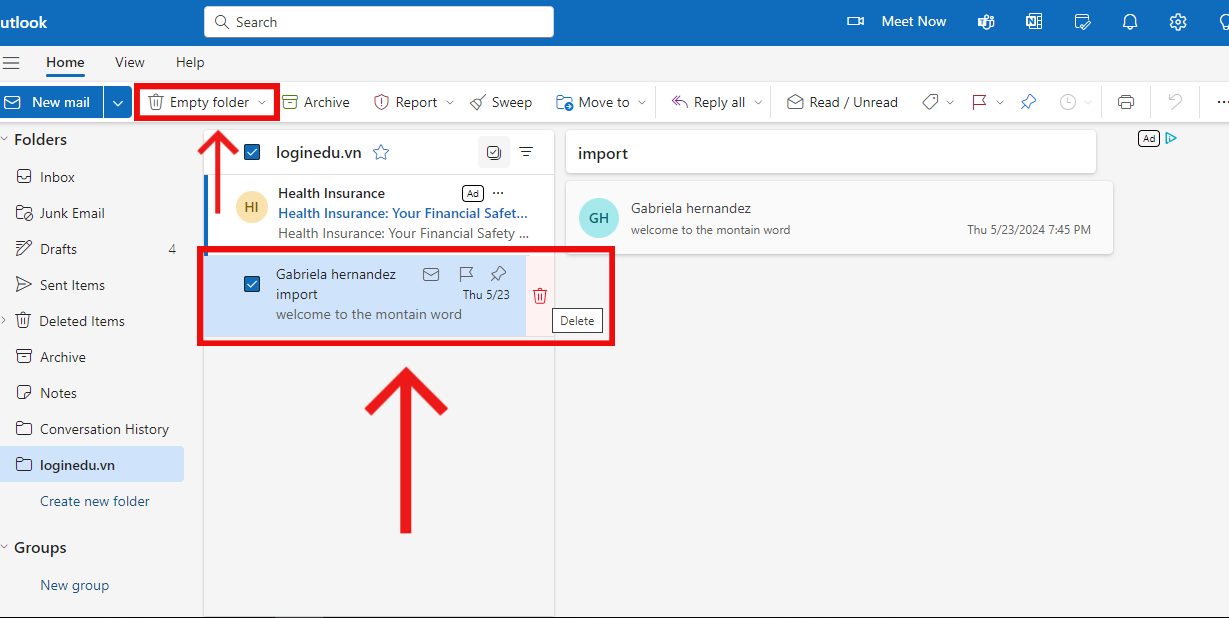Click the Archive toolbar button

click(316, 102)
